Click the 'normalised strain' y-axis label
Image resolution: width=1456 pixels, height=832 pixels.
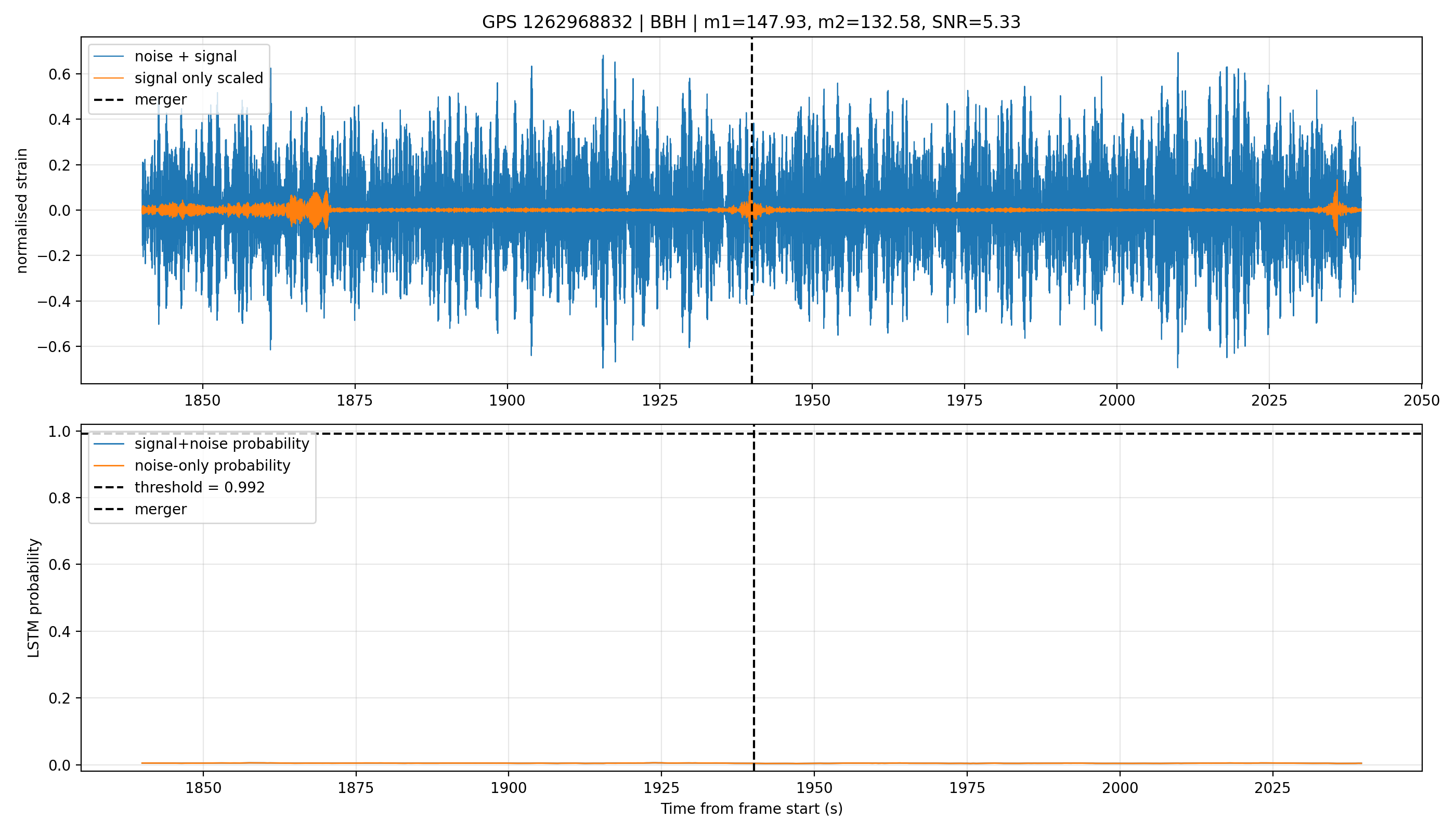click(x=22, y=211)
